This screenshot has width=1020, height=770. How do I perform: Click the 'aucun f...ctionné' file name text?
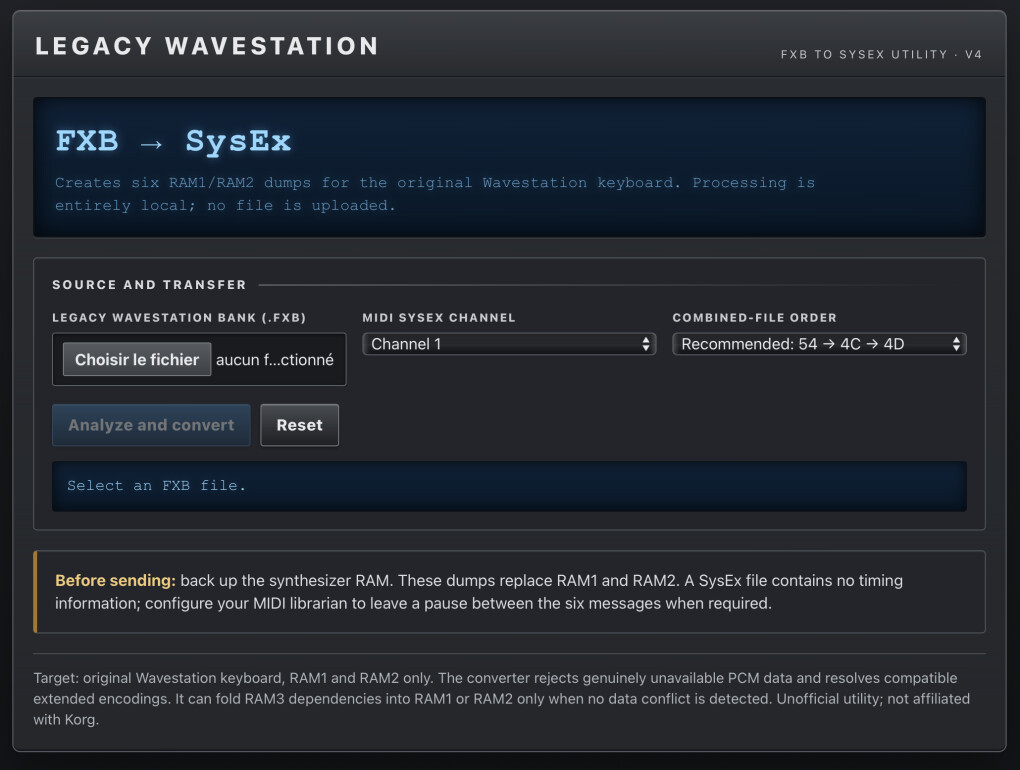point(275,360)
